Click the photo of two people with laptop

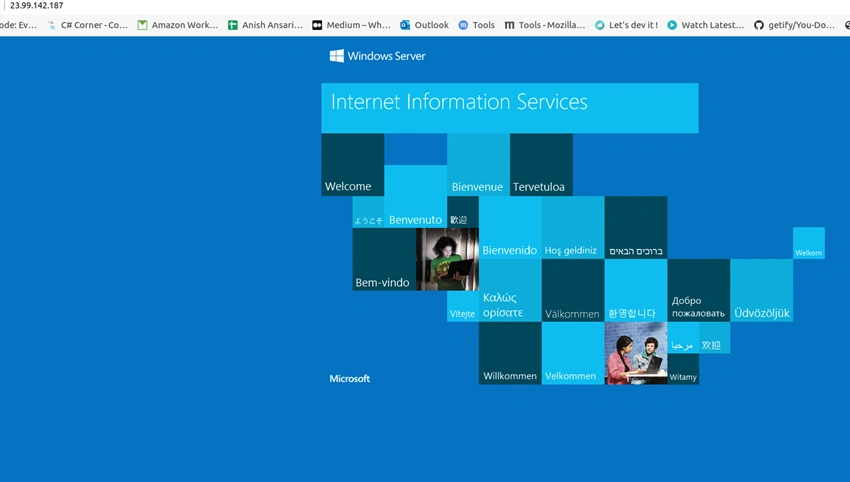coord(635,354)
